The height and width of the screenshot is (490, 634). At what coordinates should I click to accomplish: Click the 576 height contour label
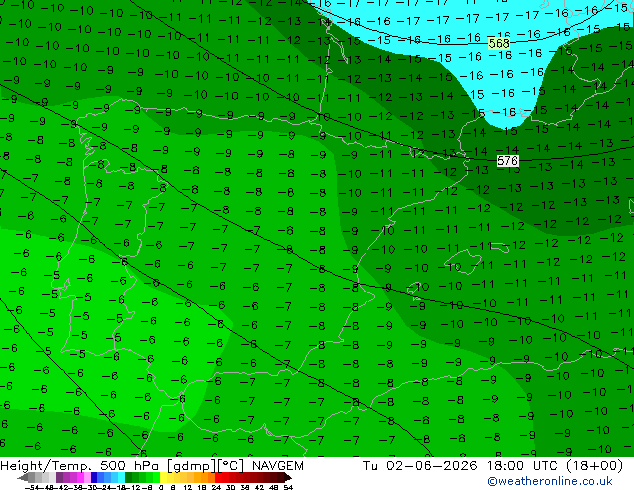pos(507,161)
